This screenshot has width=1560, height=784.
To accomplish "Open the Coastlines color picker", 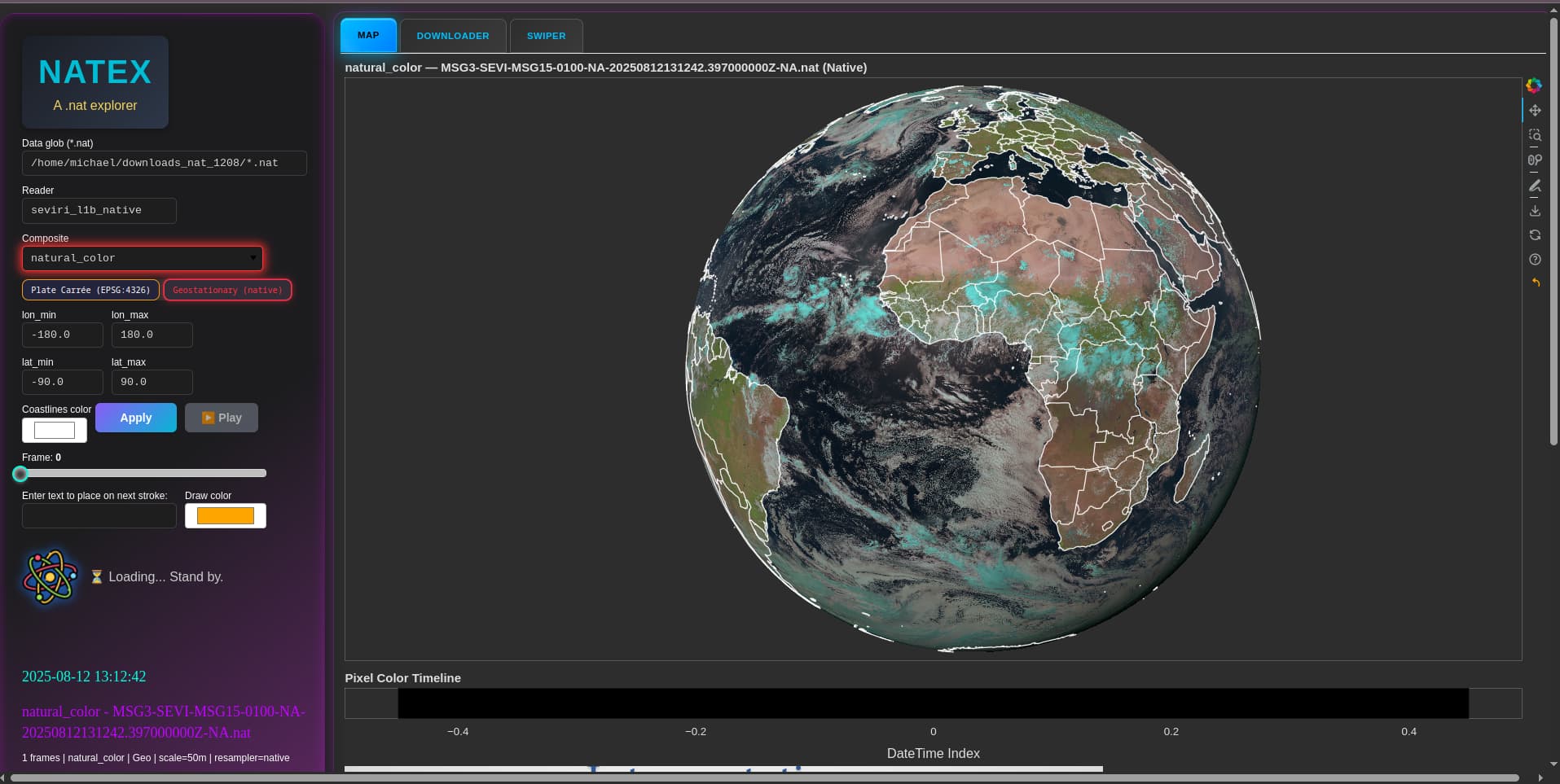I will [x=55, y=430].
